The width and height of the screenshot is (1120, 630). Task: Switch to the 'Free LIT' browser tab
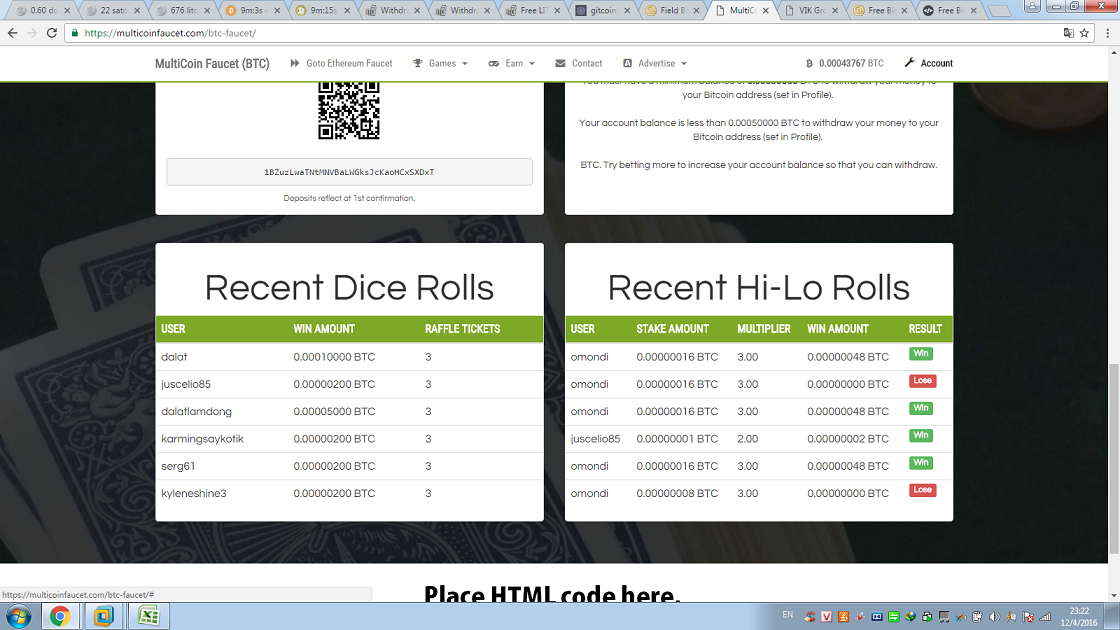point(534,10)
